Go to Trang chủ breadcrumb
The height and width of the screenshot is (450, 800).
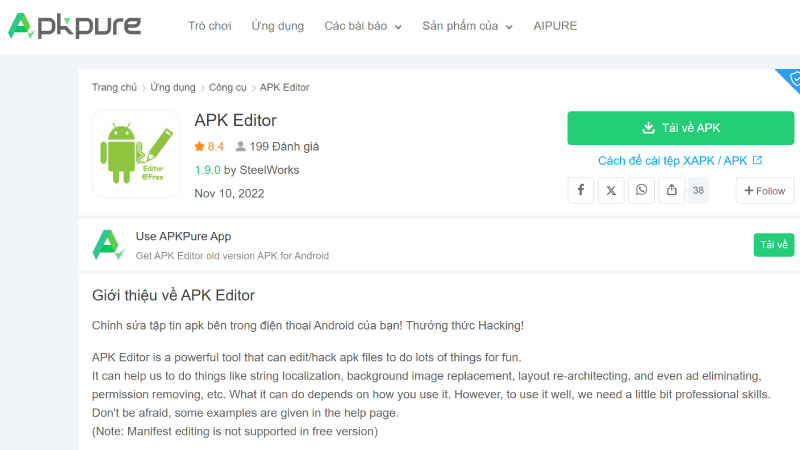[x=114, y=87]
